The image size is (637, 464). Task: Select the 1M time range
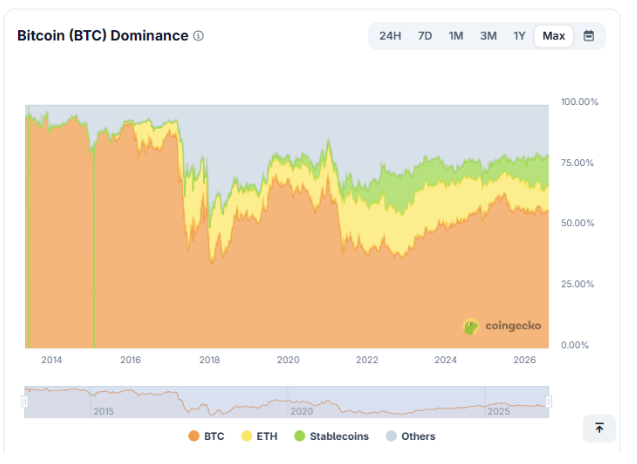click(x=456, y=36)
